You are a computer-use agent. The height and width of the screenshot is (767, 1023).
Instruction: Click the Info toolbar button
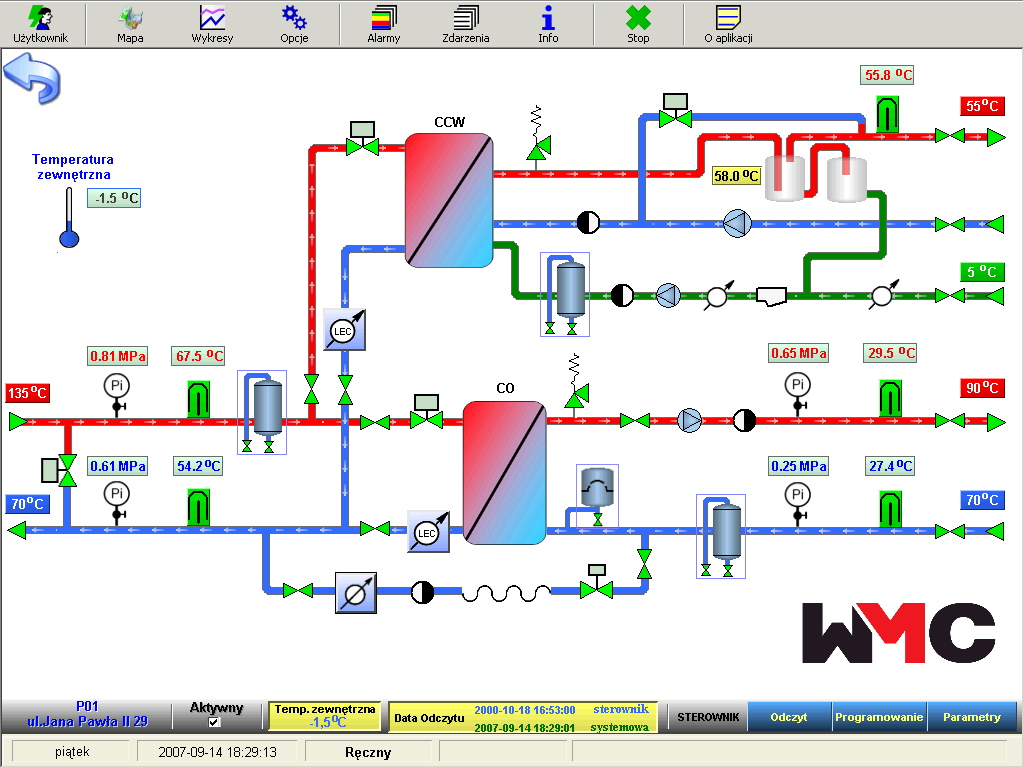pyautogui.click(x=548, y=24)
